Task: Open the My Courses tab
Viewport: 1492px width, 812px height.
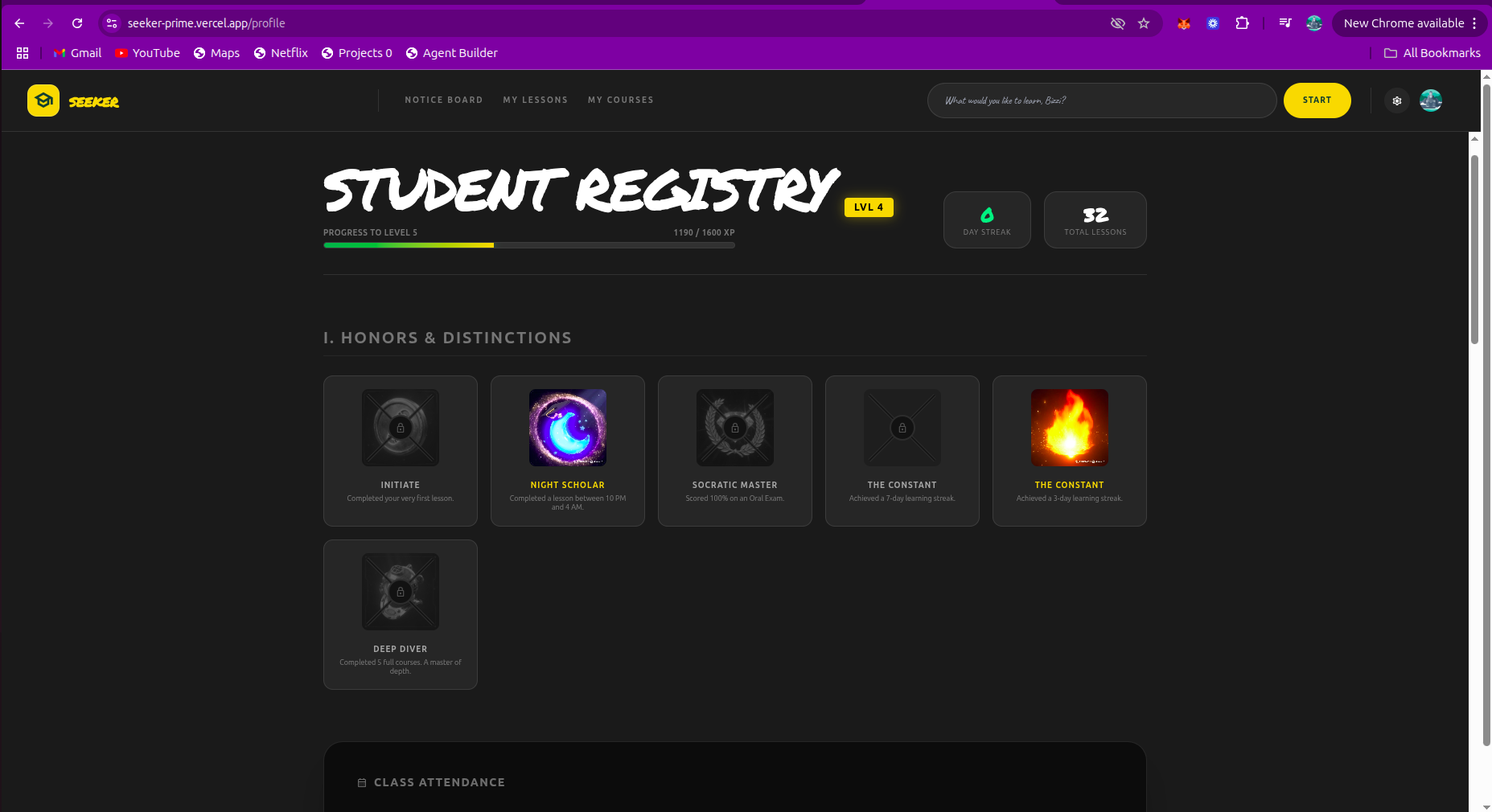Action: [x=621, y=100]
